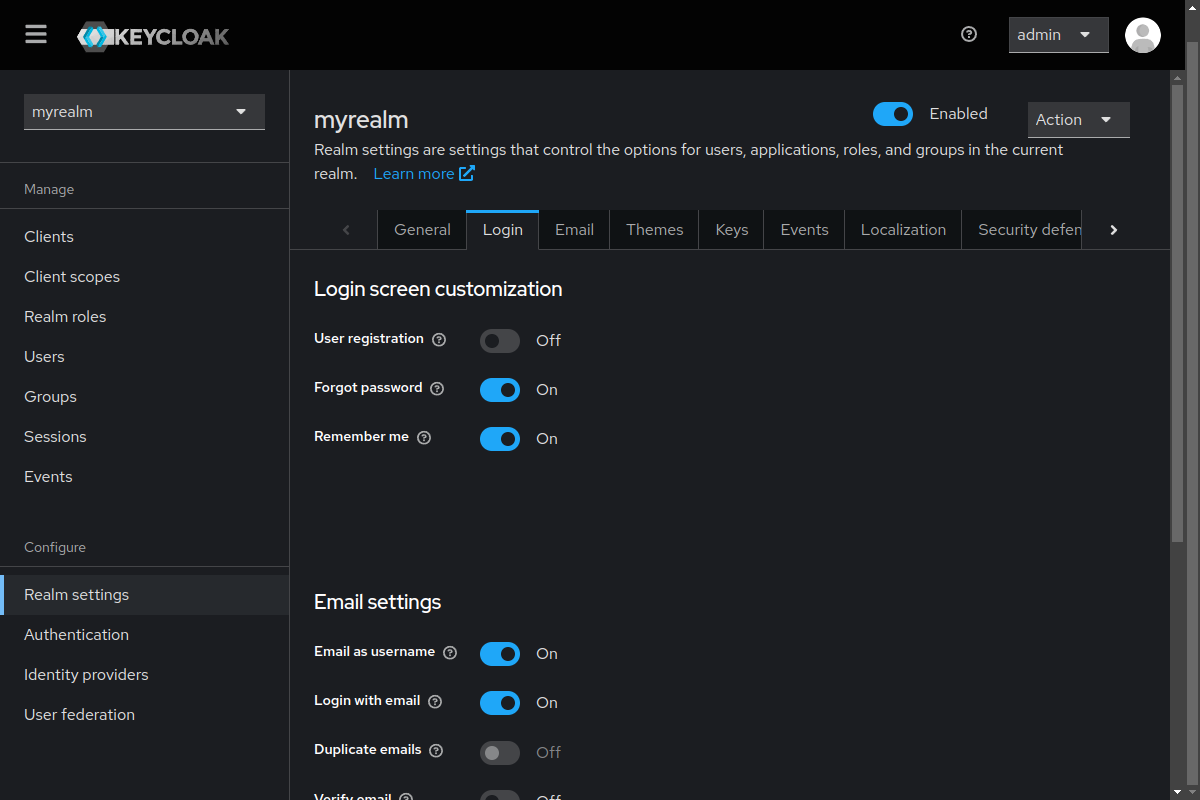
Task: Switch to the Themes tab
Action: tap(654, 230)
